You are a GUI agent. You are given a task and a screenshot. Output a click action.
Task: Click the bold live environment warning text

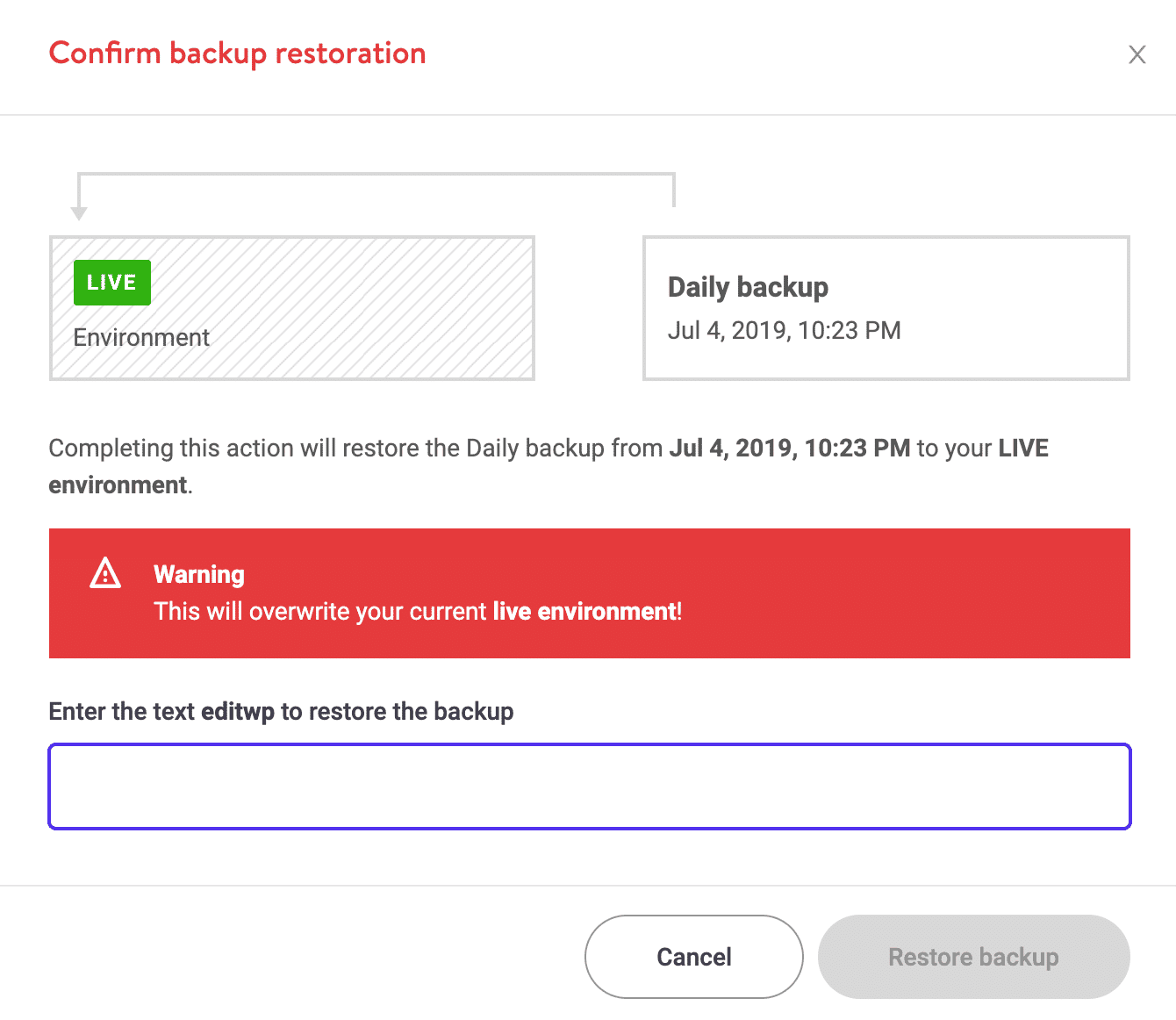585,611
